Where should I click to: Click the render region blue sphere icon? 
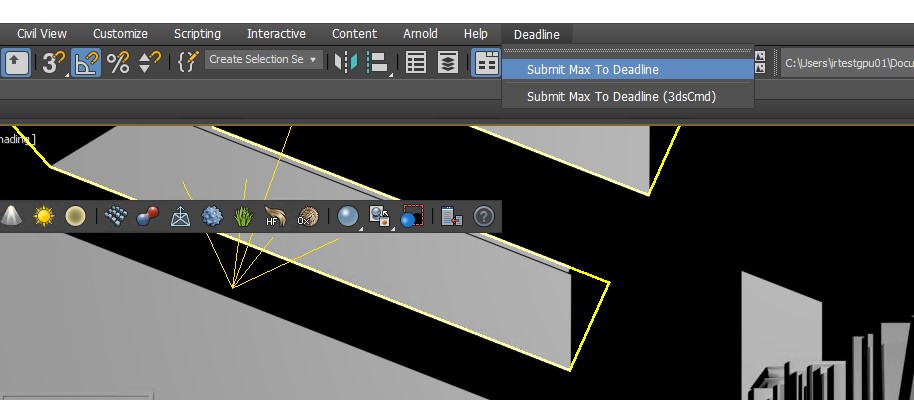point(412,216)
